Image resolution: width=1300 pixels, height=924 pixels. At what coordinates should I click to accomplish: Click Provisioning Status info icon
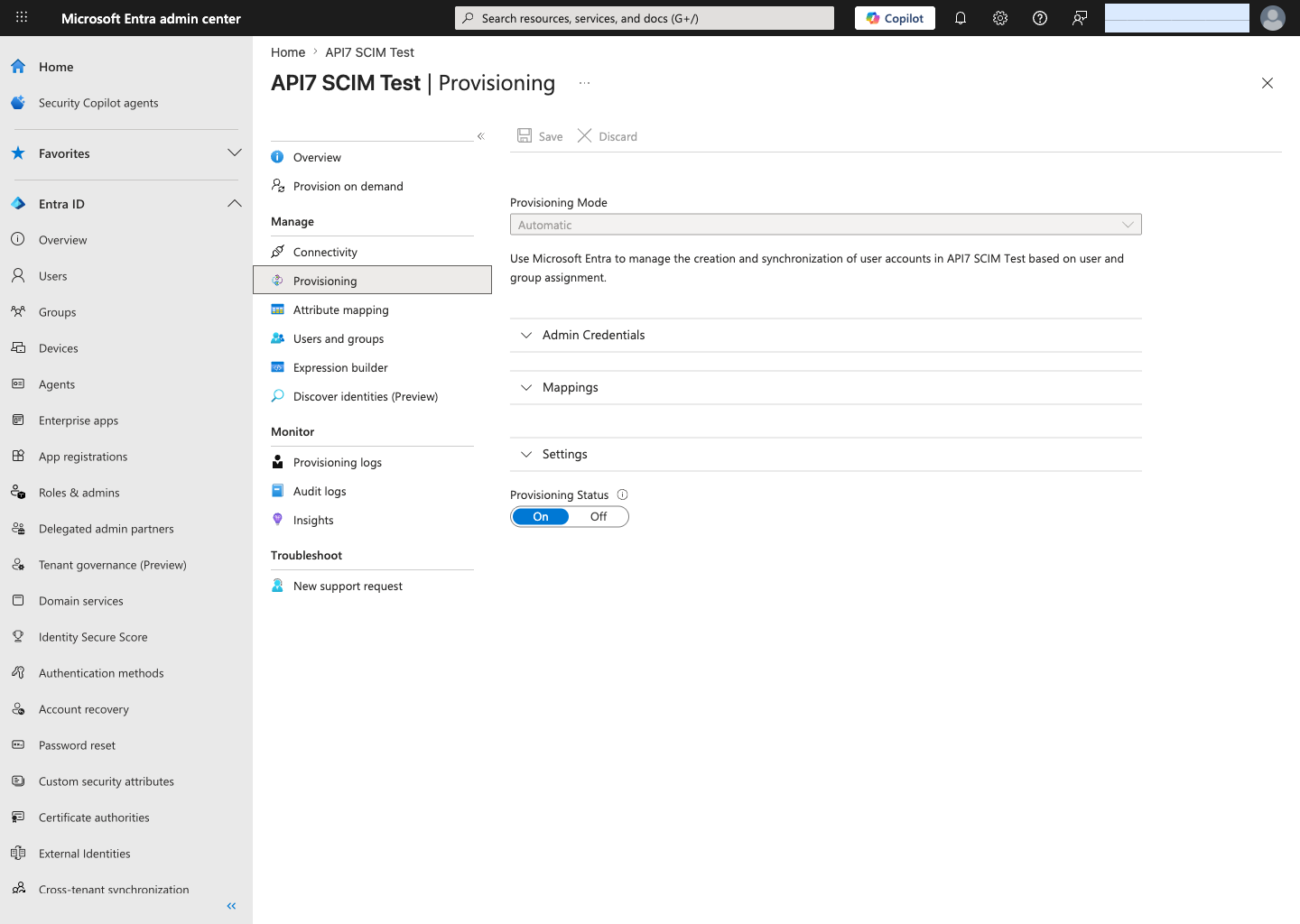[622, 494]
